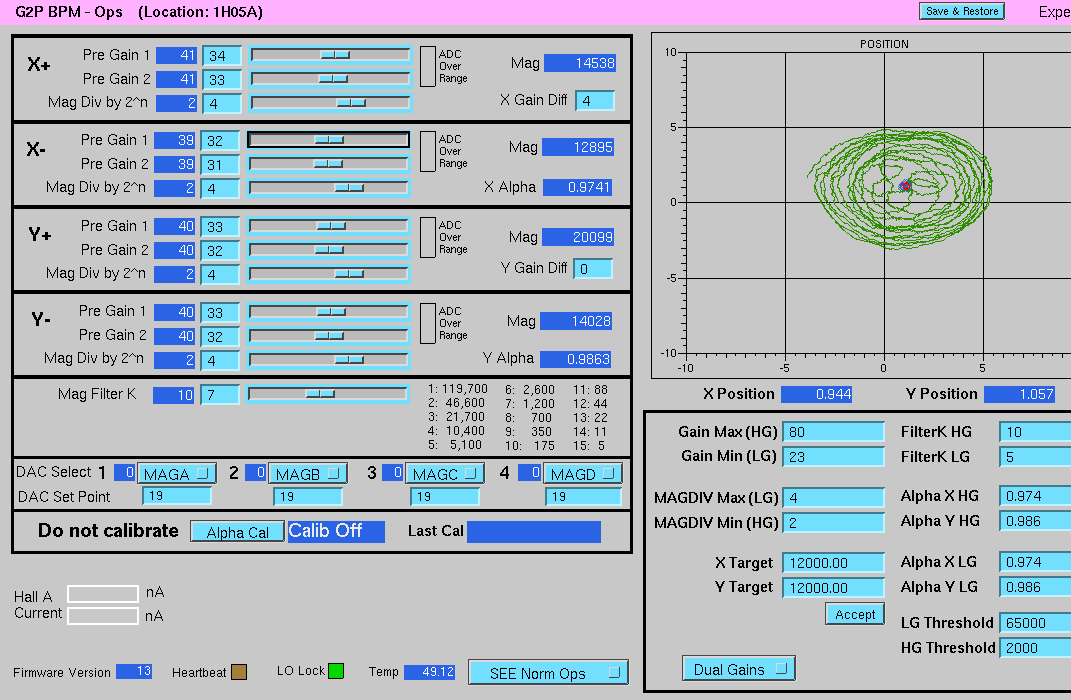Click the X+ Pre Gain 1 input field

click(221, 55)
